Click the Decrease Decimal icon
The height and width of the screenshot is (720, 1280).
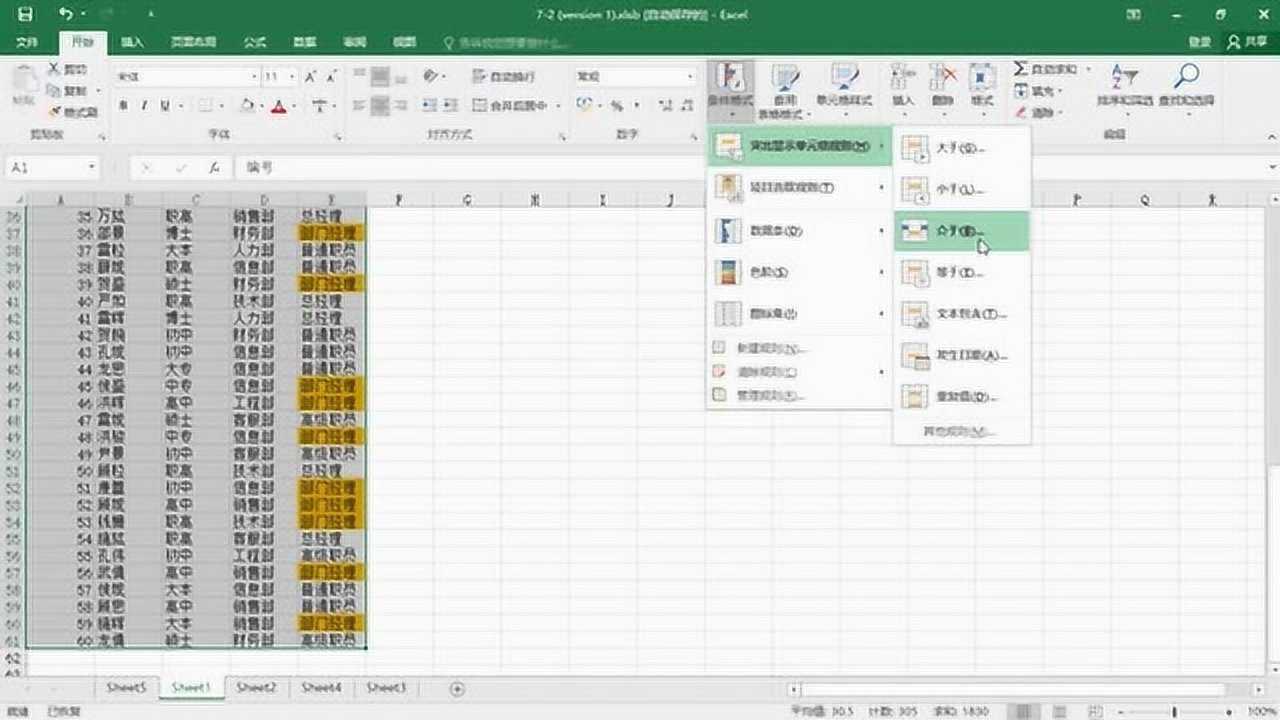[x=687, y=105]
